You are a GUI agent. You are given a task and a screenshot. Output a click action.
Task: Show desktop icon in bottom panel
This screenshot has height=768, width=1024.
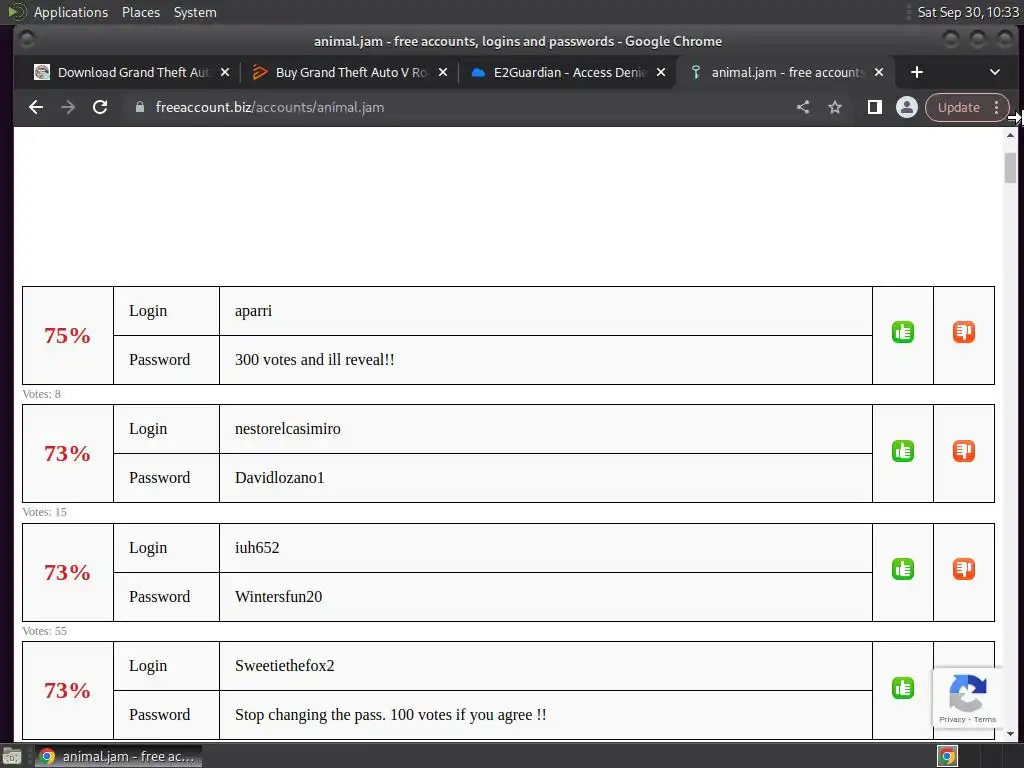[x=12, y=756]
